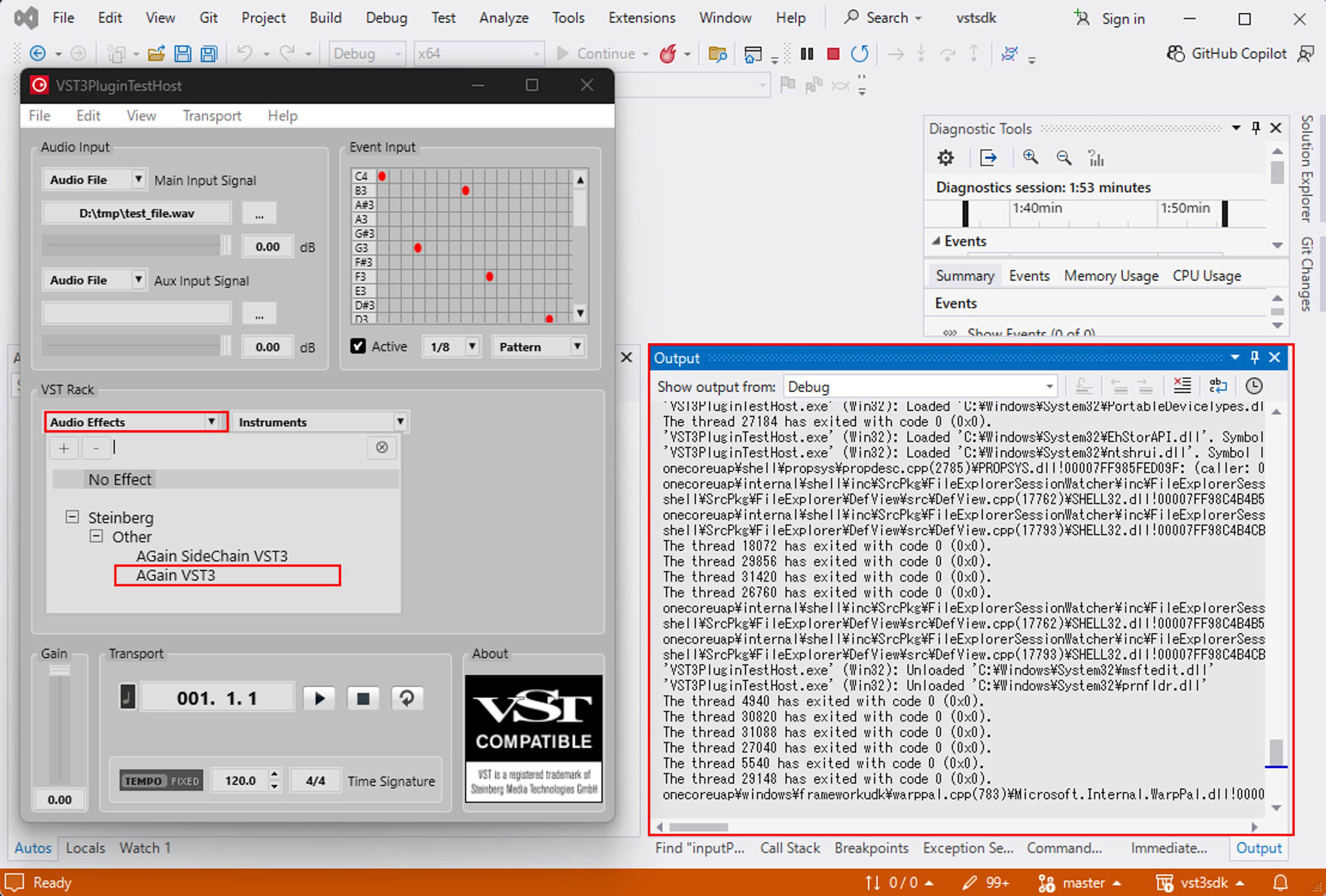Open the Show output from dropdown
The height and width of the screenshot is (896, 1326).
1048,386
